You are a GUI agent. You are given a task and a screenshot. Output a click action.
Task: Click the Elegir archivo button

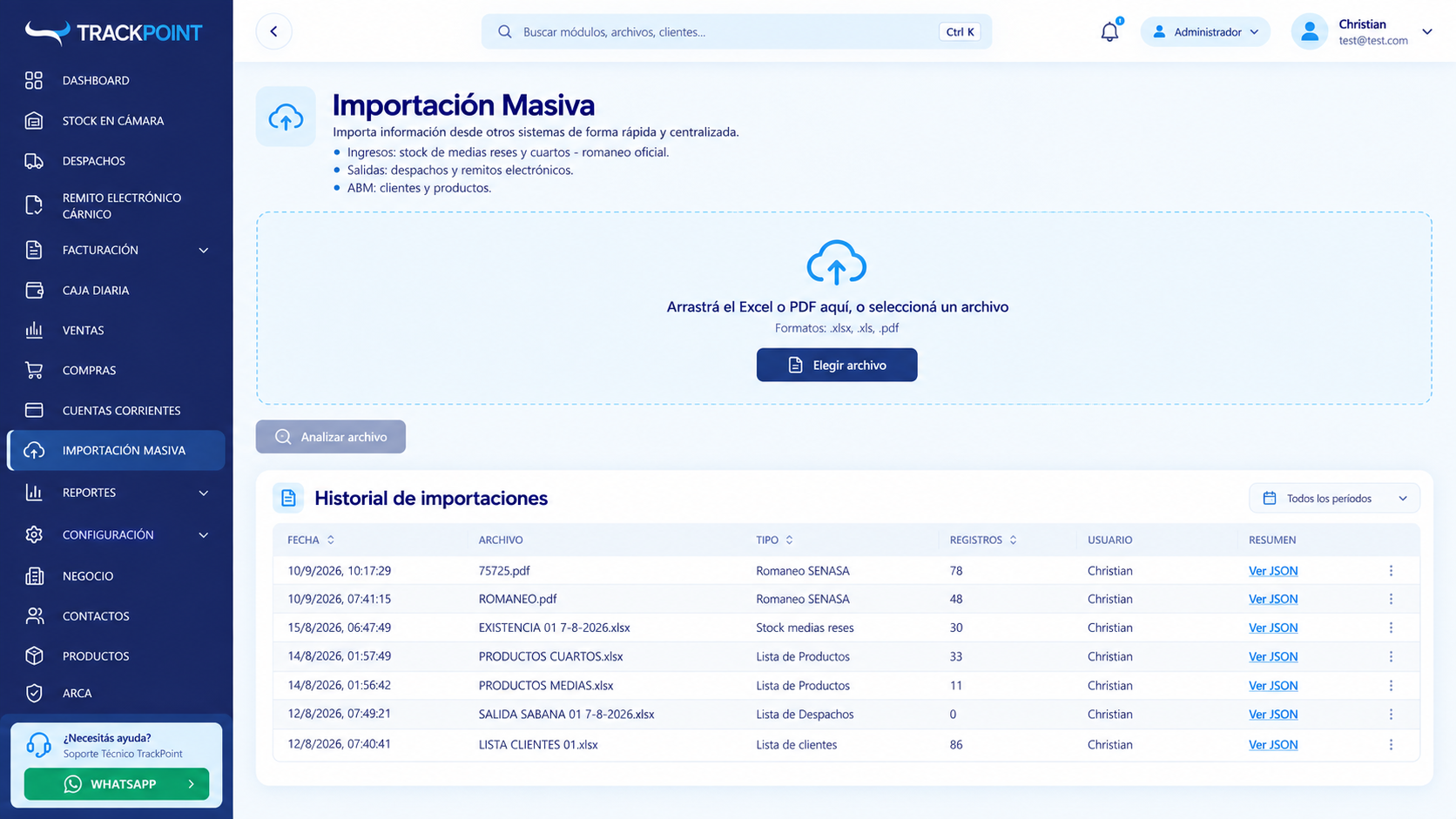[837, 365]
